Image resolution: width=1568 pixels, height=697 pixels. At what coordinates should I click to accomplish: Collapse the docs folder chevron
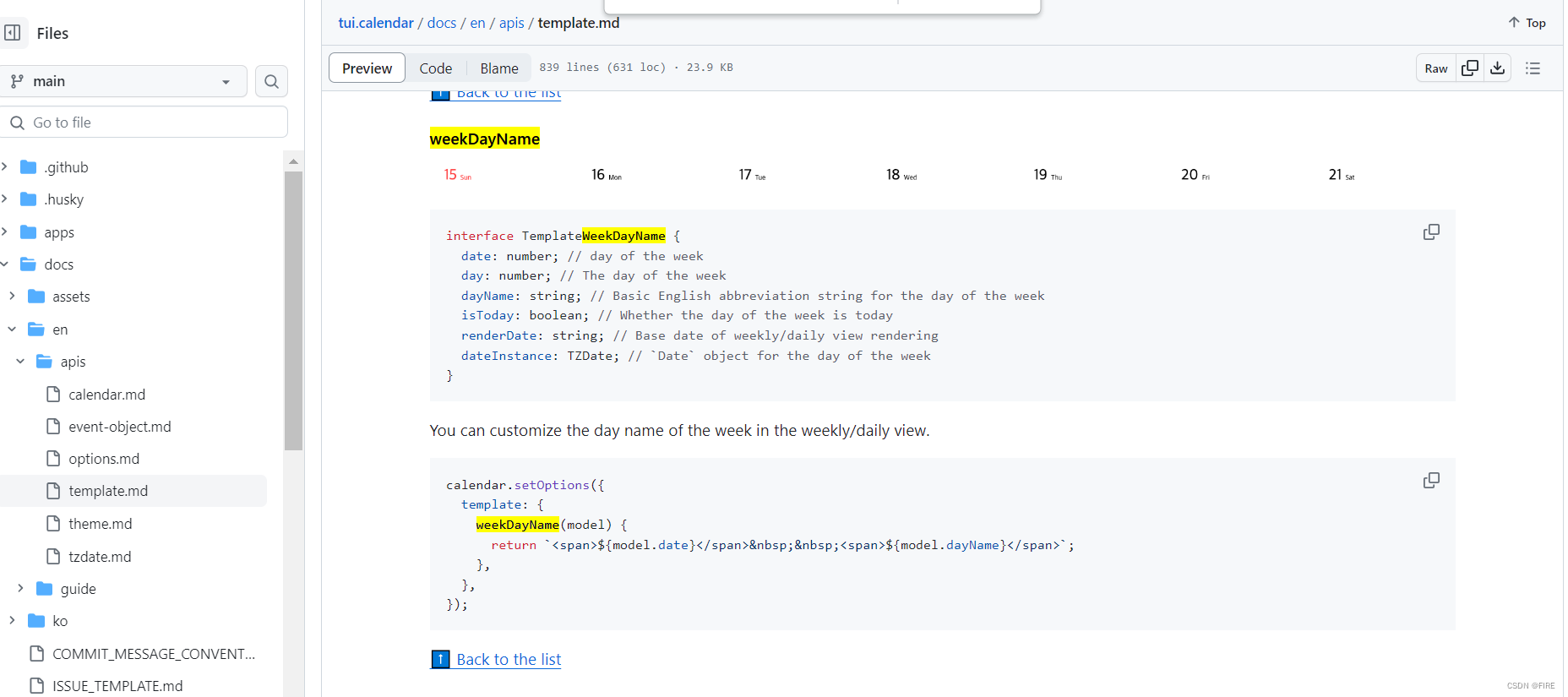(4, 264)
